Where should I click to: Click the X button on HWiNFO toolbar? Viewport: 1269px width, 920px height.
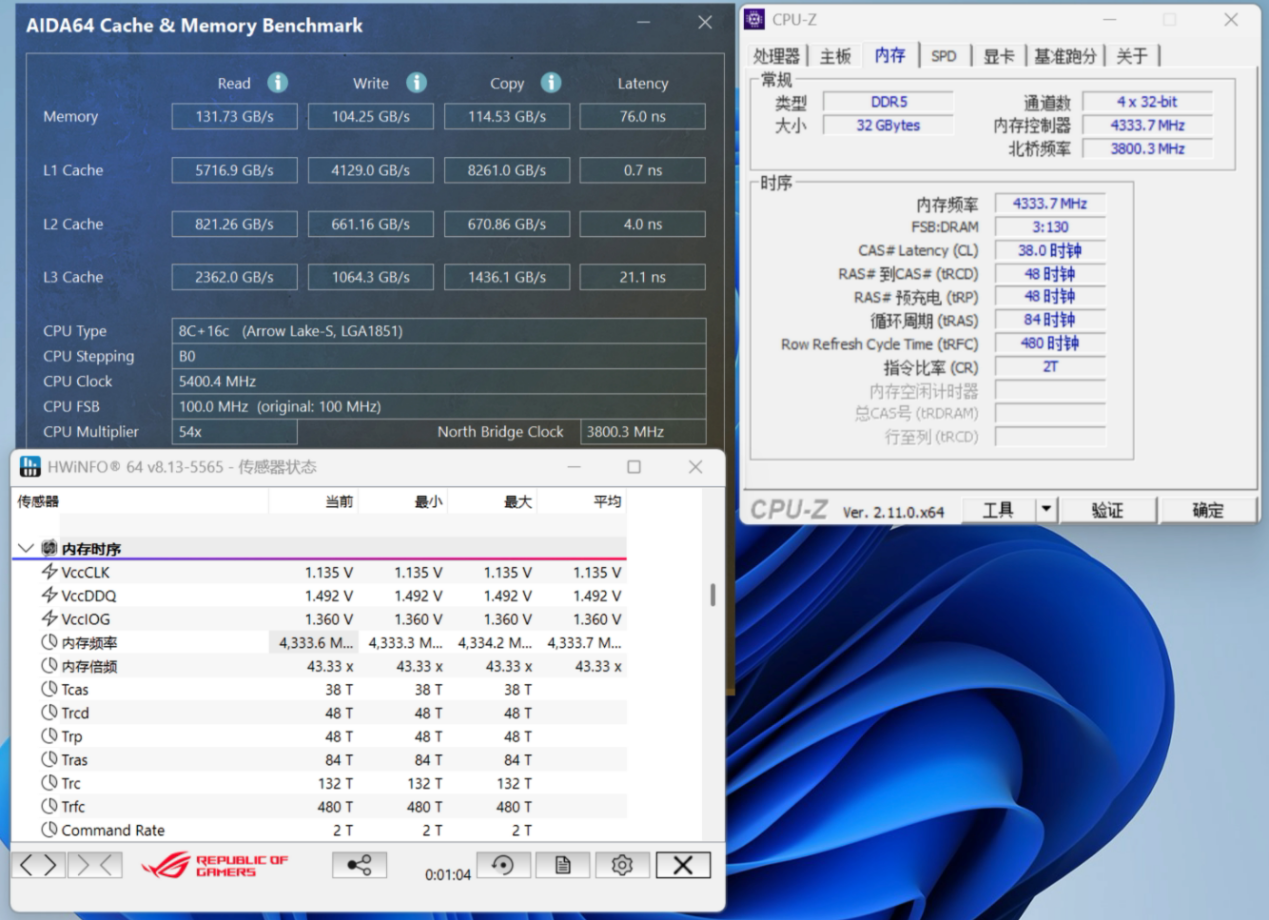(x=682, y=864)
